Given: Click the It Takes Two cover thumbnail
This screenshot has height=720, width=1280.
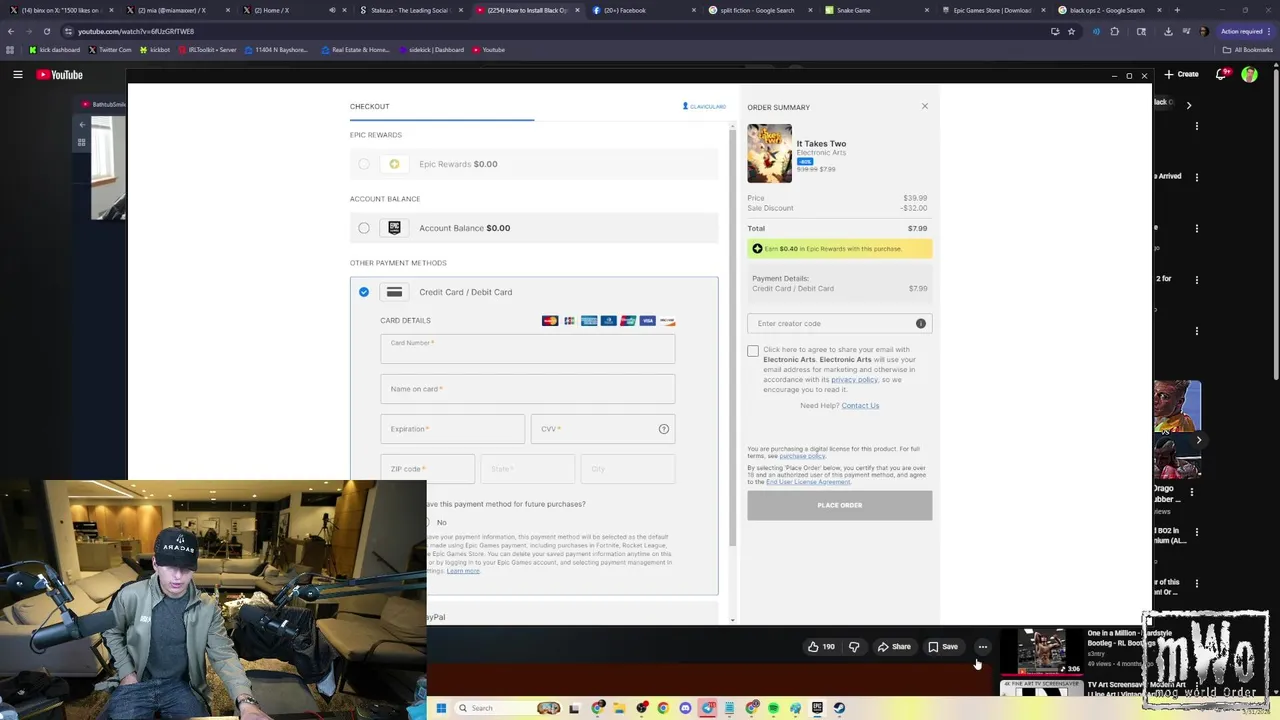Looking at the screenshot, I should pos(770,153).
